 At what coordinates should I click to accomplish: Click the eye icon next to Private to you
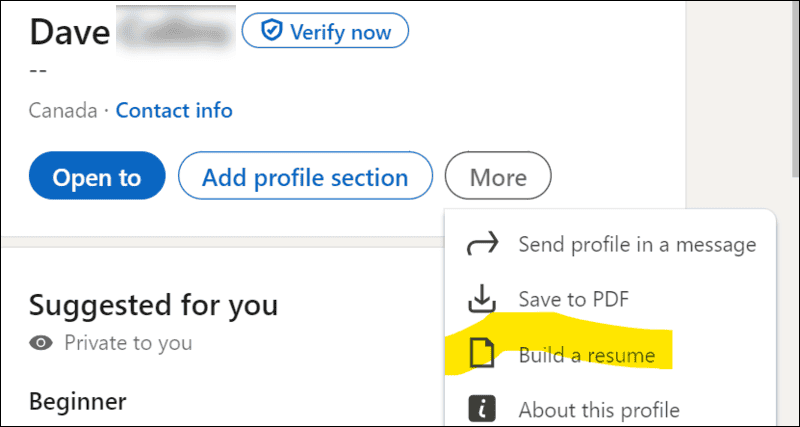41,343
